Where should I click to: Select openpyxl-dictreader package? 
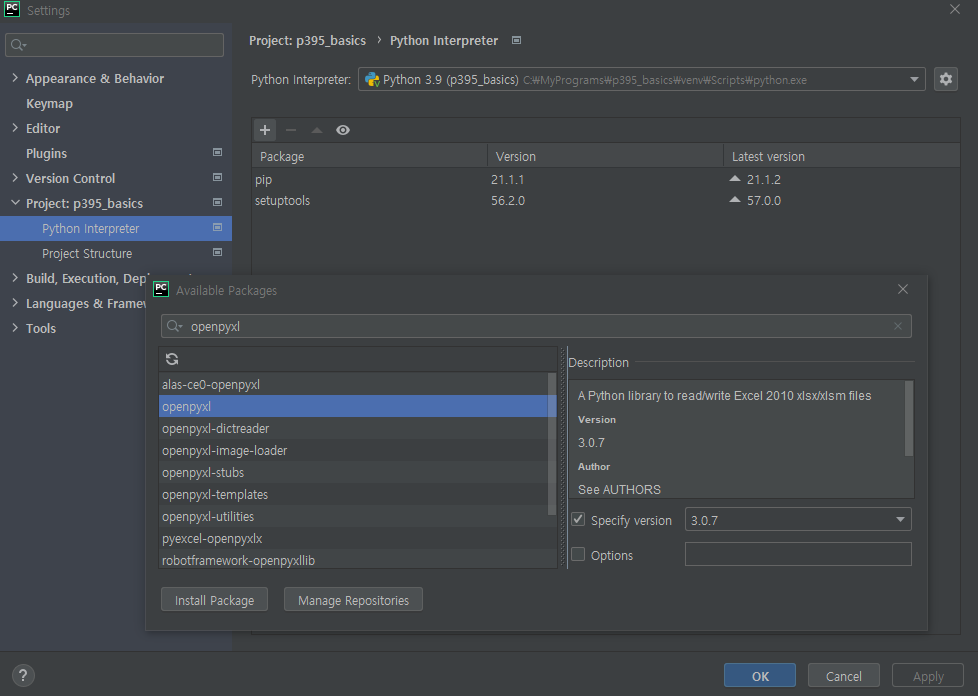pos(353,428)
